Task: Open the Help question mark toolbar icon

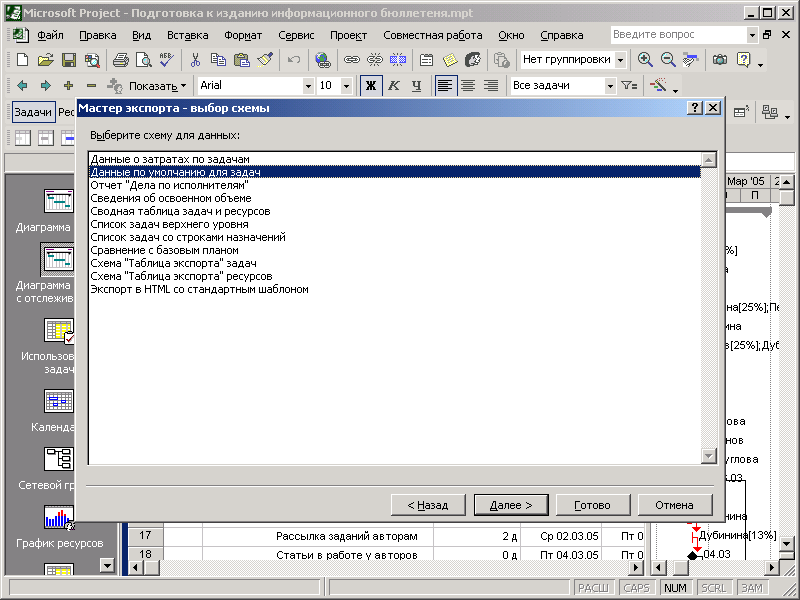Action: pos(743,60)
